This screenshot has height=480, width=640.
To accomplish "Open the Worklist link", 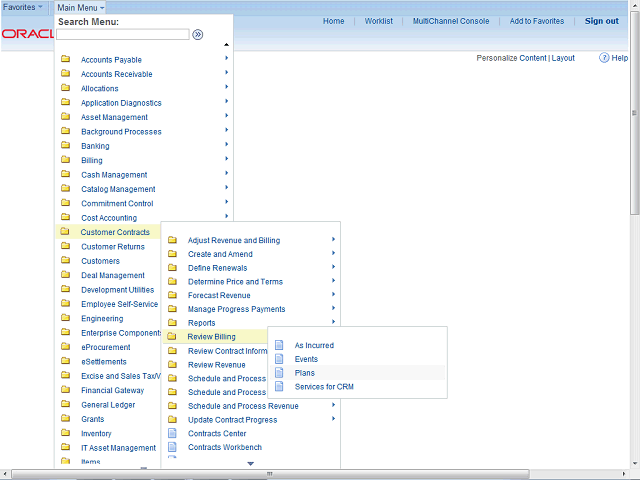I will (379, 21).
